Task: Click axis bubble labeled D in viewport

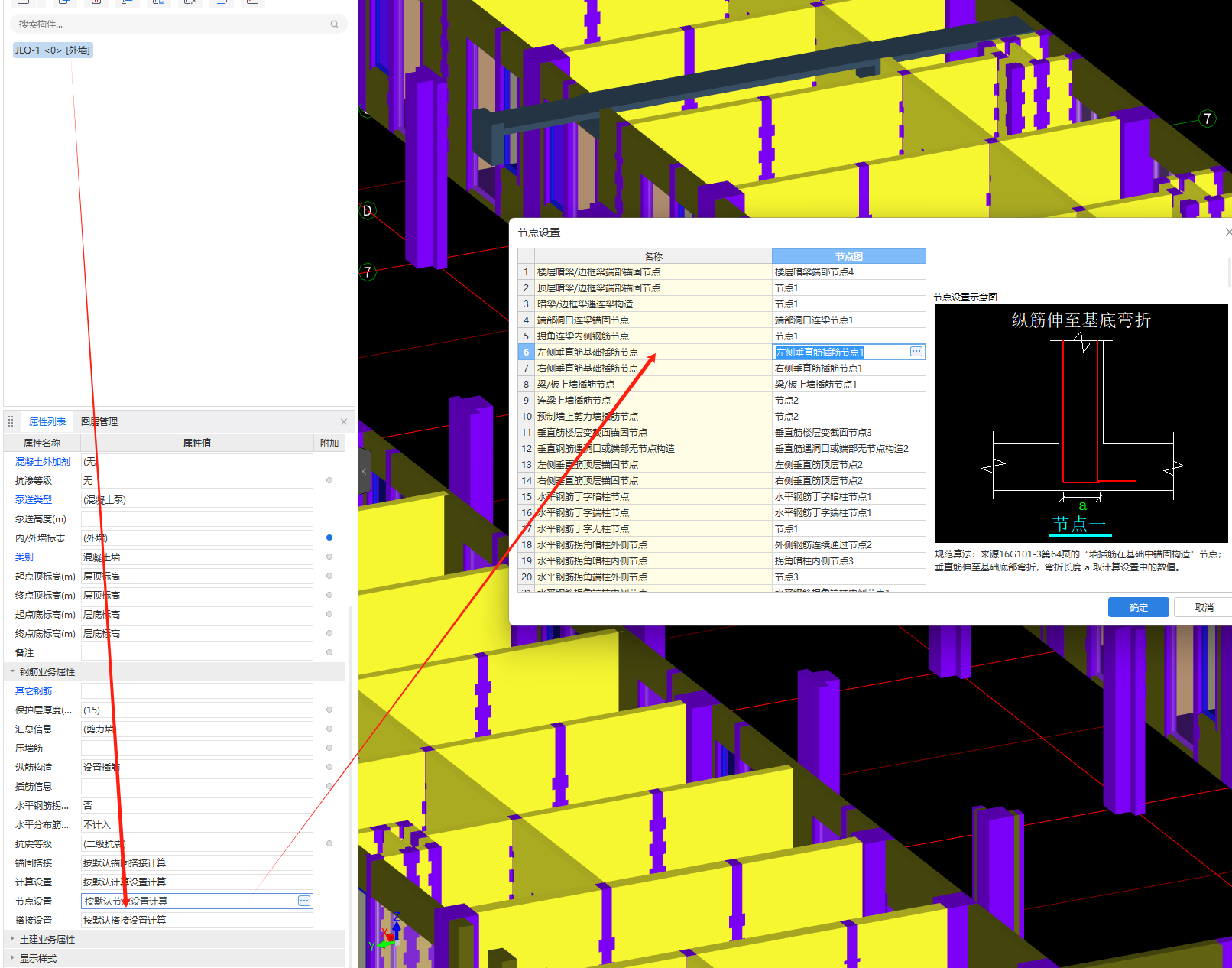Action: point(368,210)
